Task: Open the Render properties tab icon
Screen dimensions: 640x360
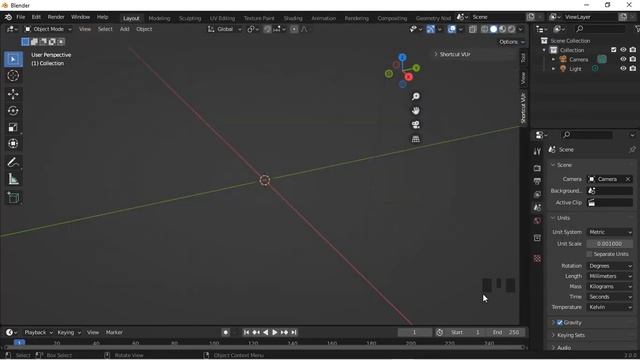Action: pyautogui.click(x=537, y=168)
